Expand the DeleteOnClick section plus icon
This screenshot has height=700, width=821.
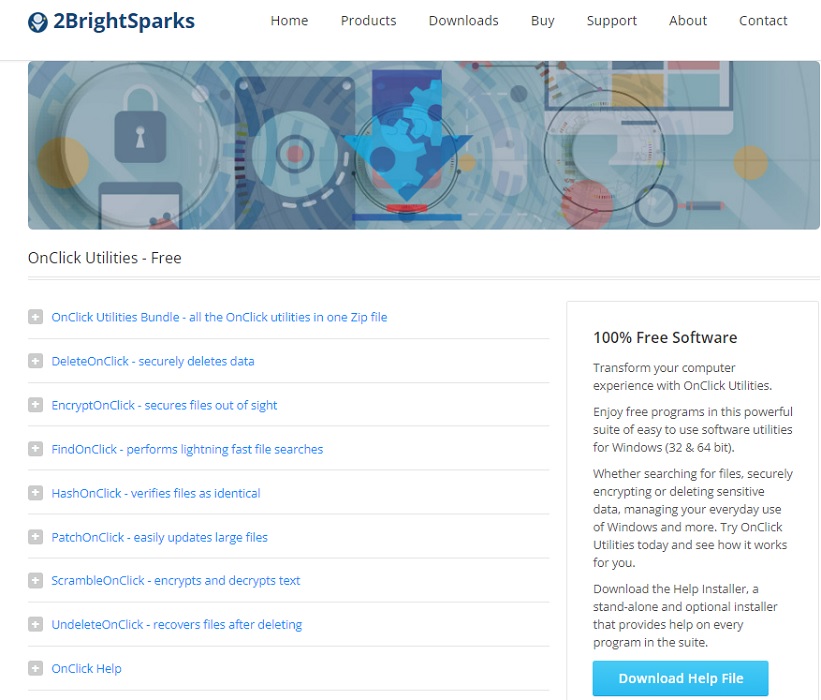(x=36, y=361)
